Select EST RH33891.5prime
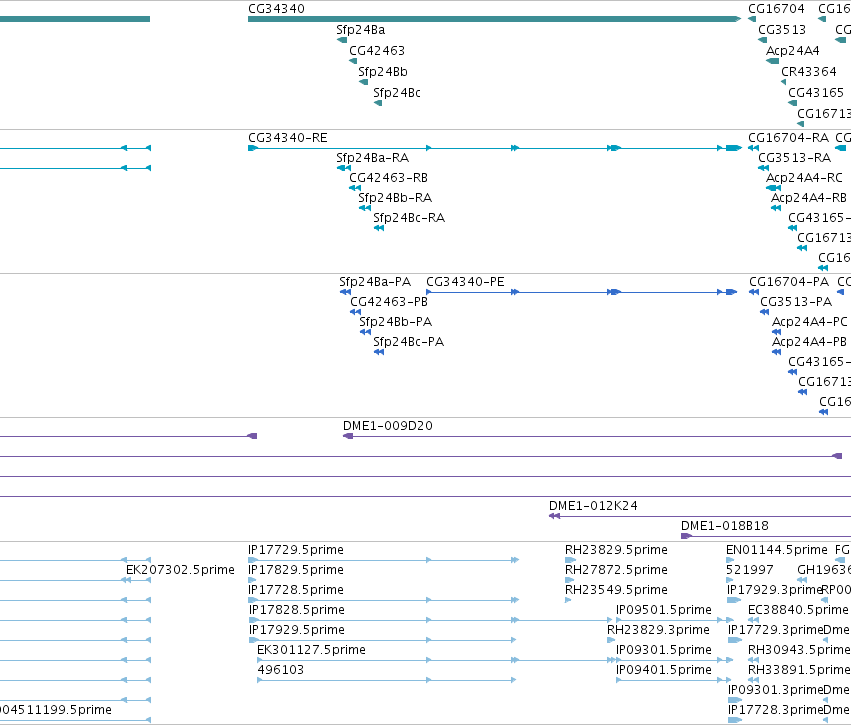The width and height of the screenshot is (851, 725). [753, 681]
